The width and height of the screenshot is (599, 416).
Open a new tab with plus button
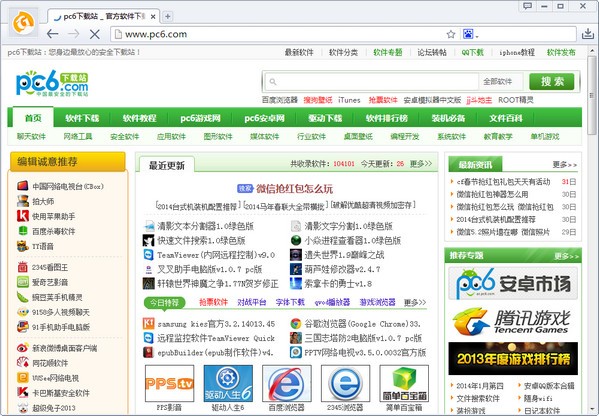[x=167, y=16]
